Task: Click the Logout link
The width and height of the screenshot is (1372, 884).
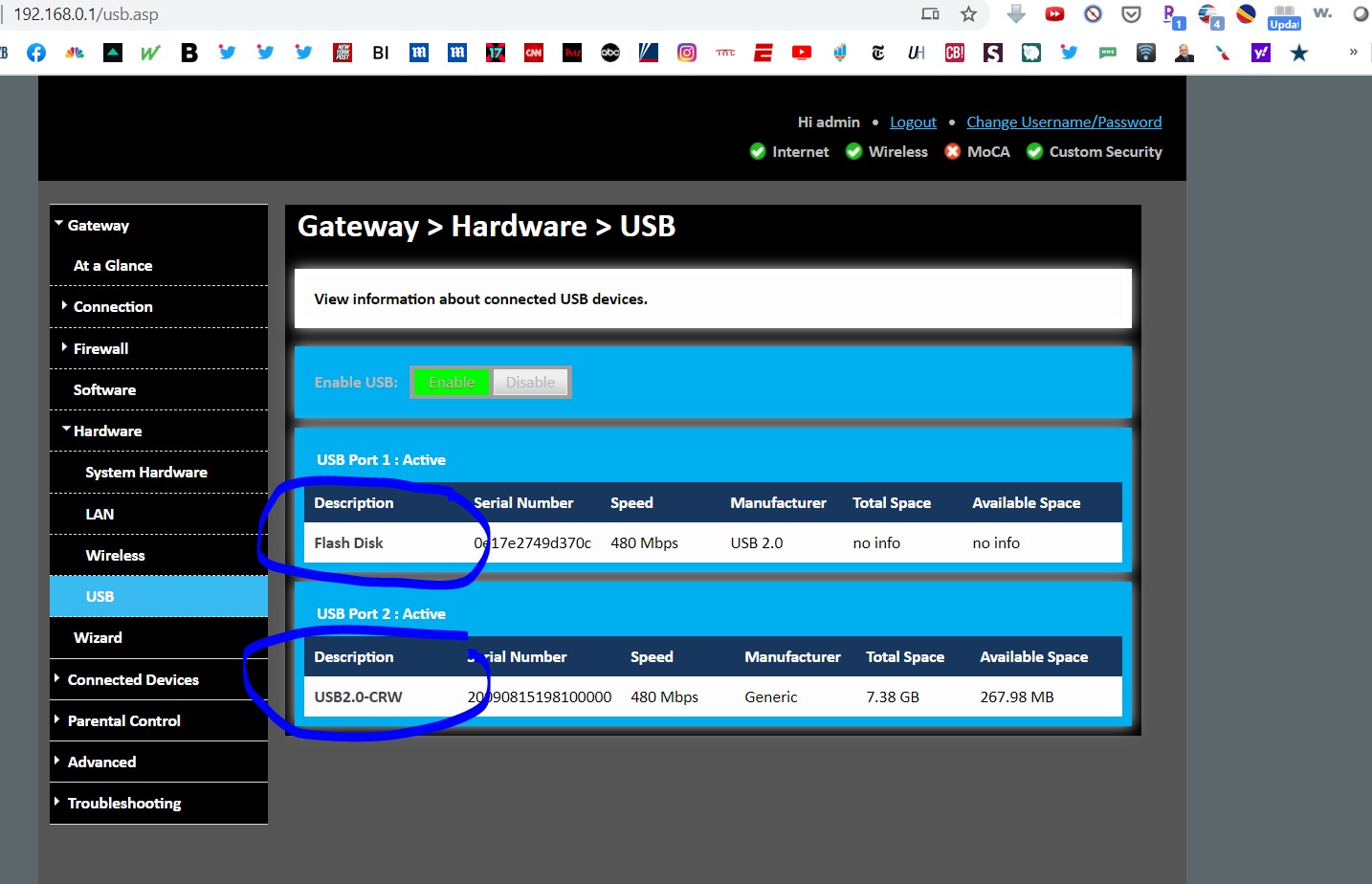Action: (913, 122)
